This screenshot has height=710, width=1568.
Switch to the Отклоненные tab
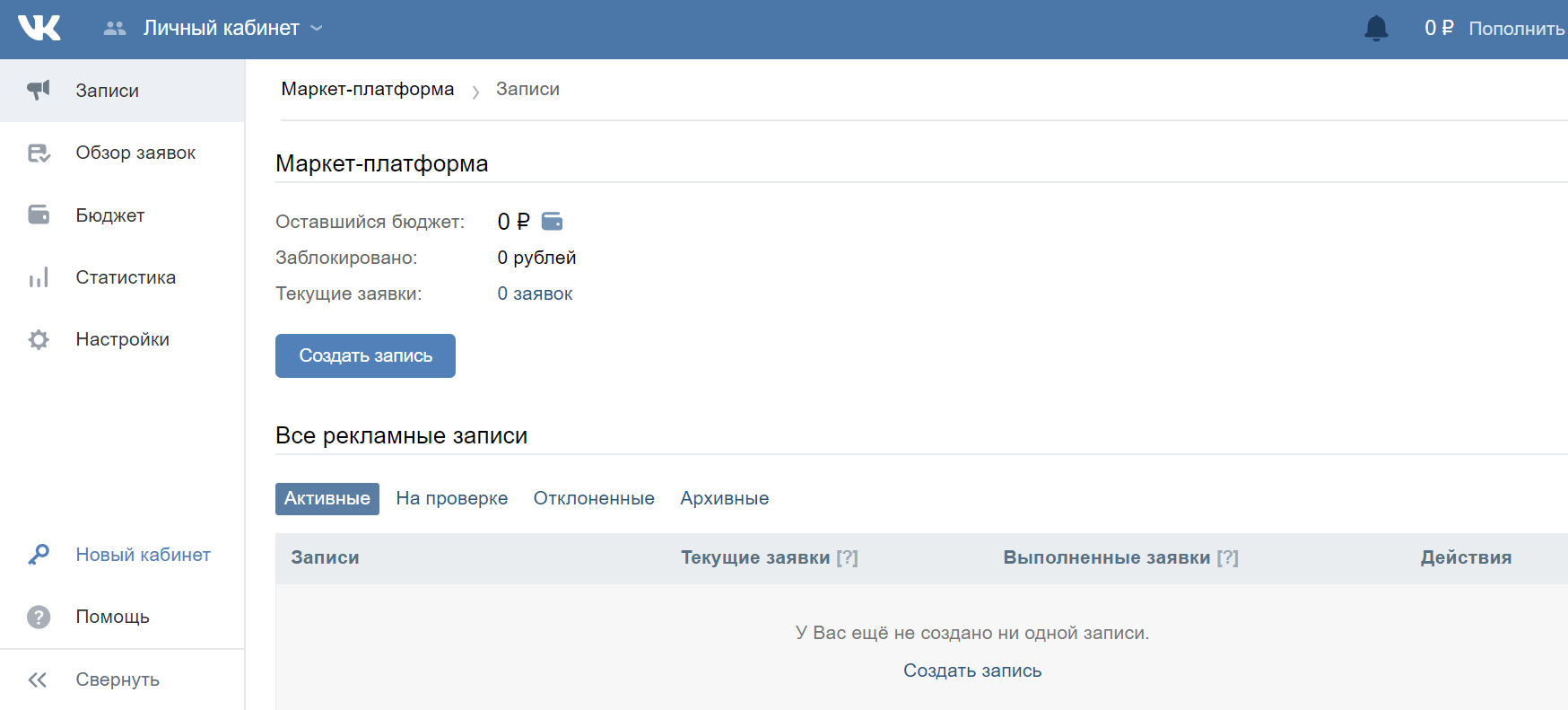pos(594,498)
